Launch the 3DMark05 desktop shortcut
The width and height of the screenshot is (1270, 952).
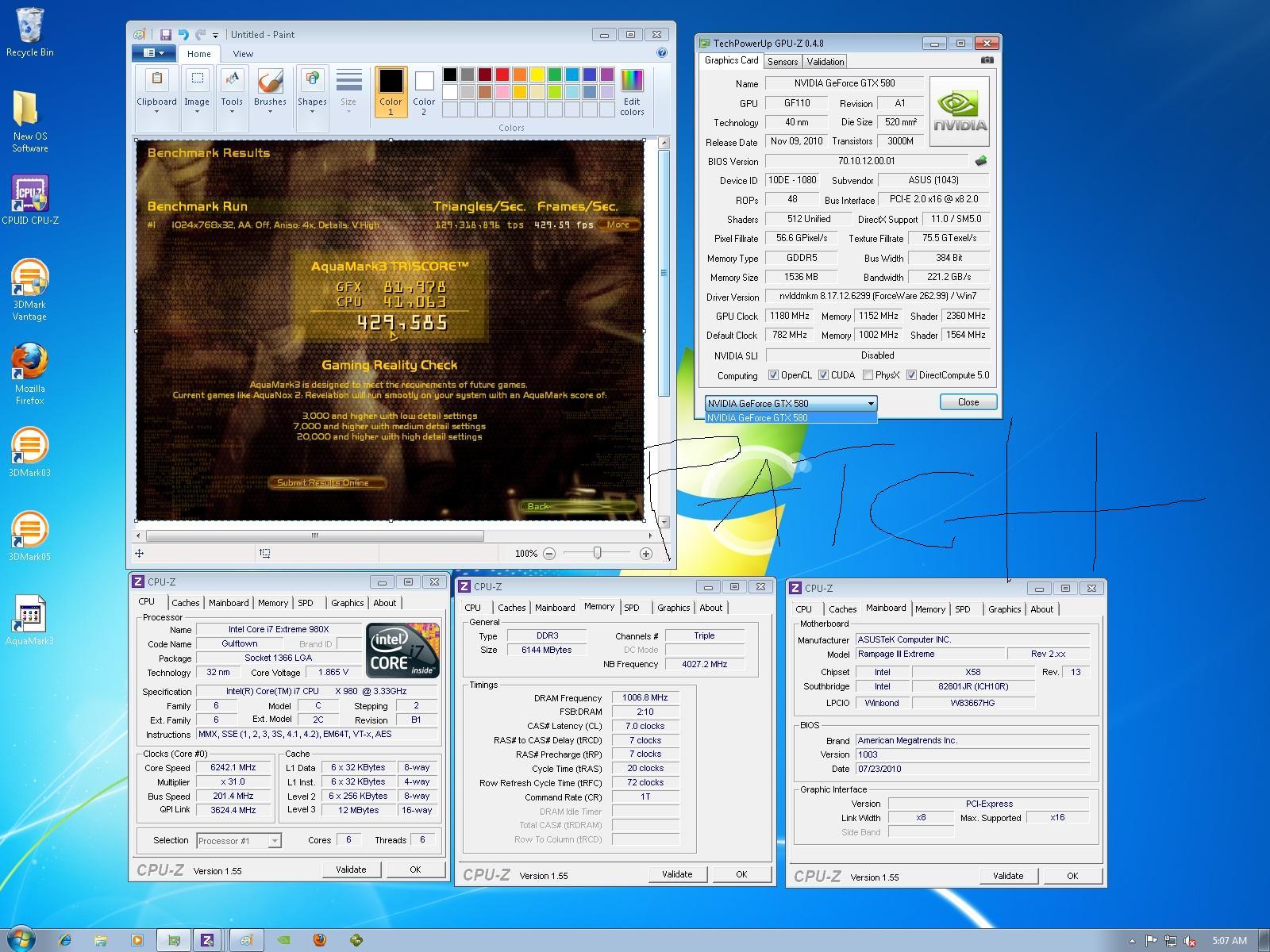[29, 536]
